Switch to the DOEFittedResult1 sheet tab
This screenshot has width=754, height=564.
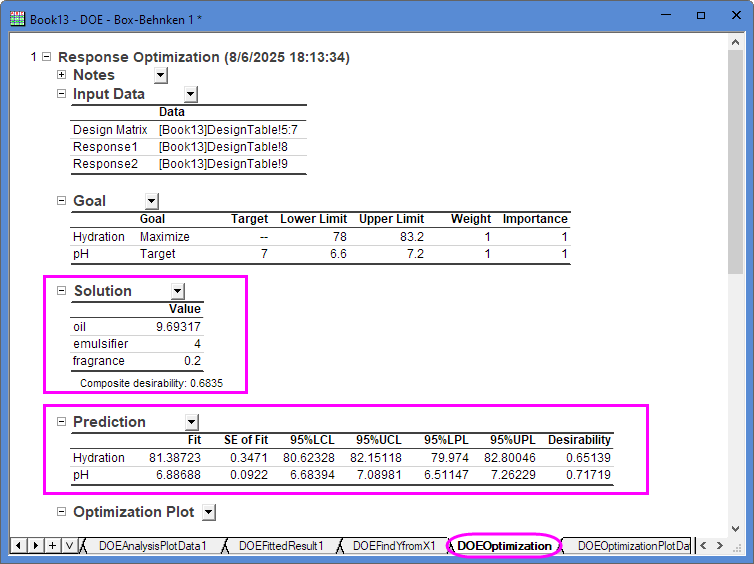(x=280, y=546)
